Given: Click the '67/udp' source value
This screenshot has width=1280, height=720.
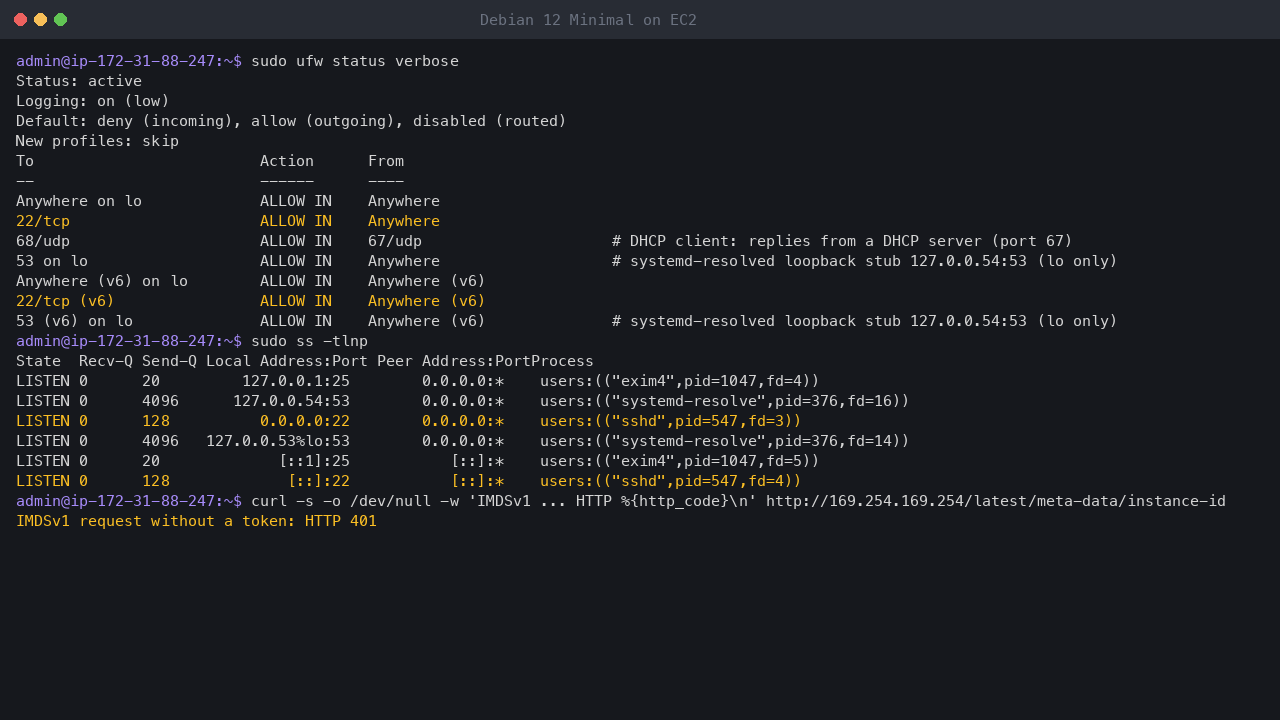Looking at the screenshot, I should (395, 241).
